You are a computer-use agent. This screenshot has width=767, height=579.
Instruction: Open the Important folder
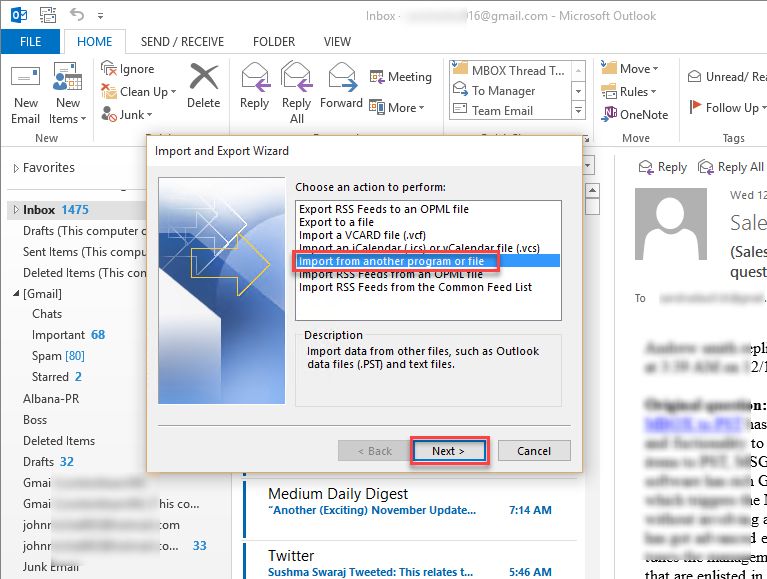[x=68, y=335]
